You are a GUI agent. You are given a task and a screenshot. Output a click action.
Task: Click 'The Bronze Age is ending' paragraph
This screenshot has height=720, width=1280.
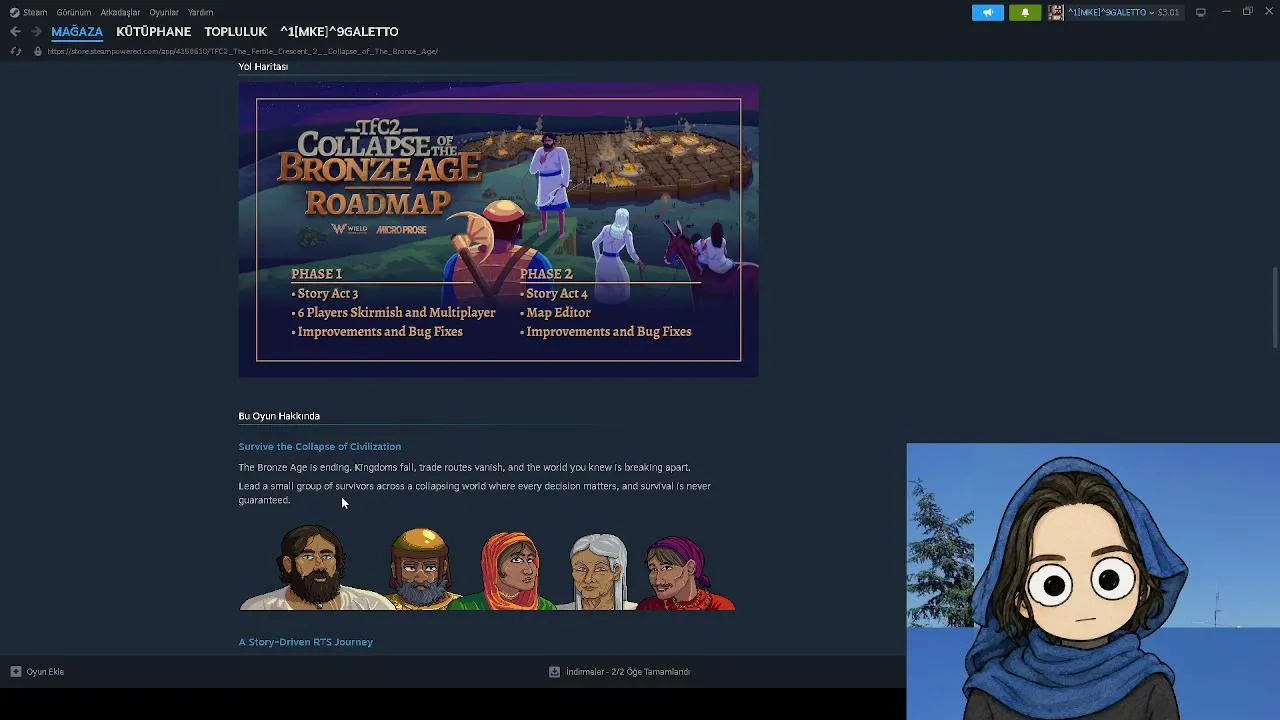coord(464,467)
